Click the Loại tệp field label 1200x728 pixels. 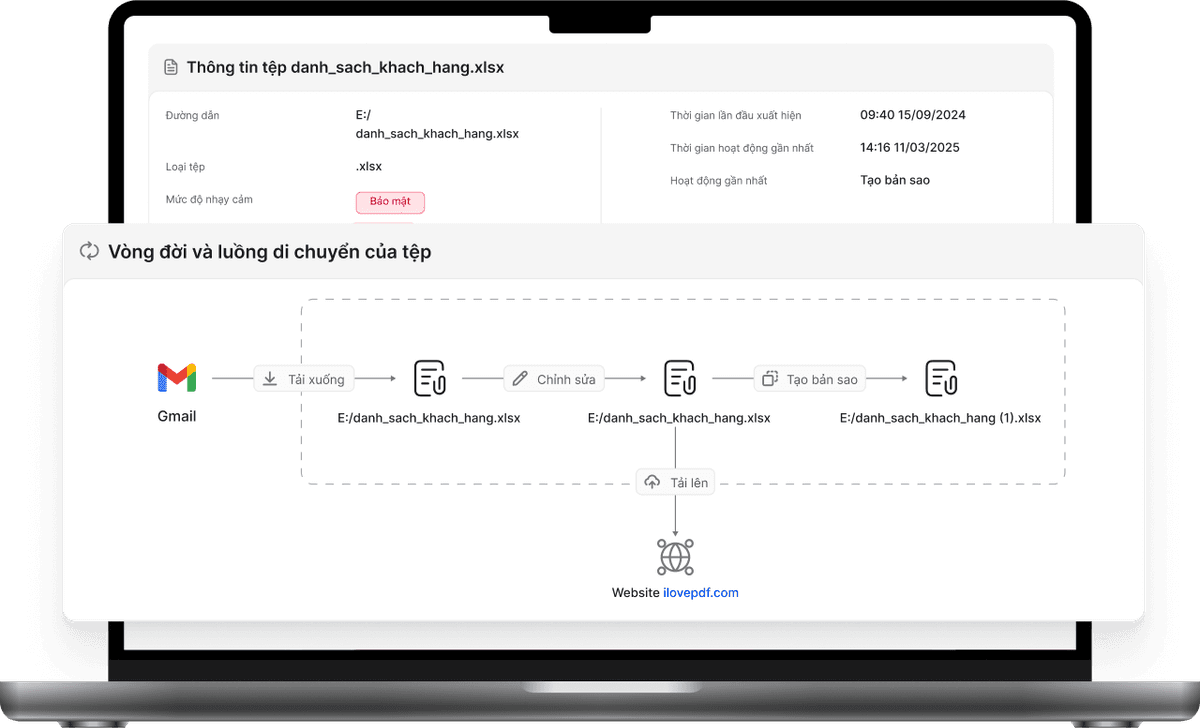click(x=185, y=166)
